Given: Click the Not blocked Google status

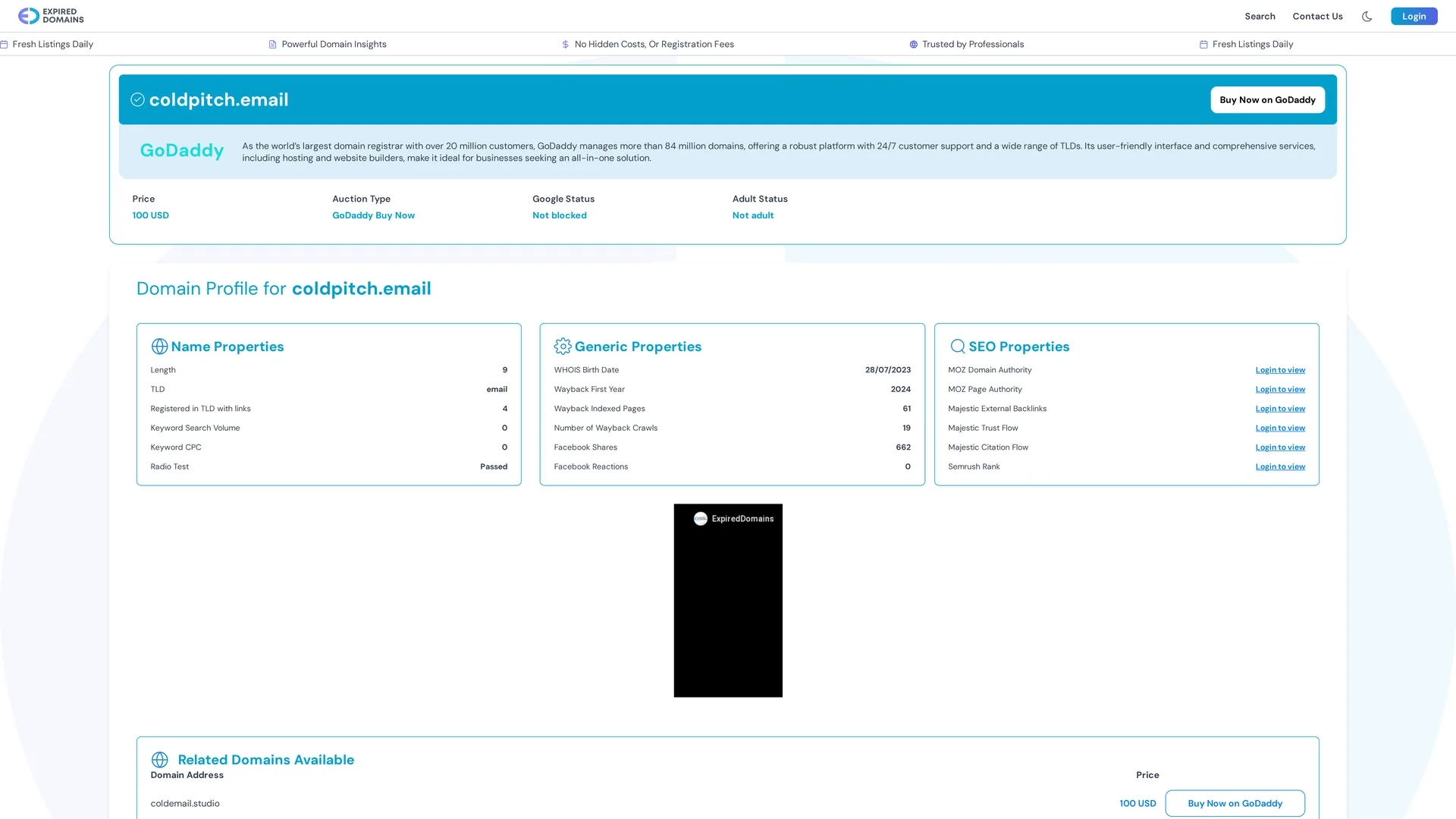Looking at the screenshot, I should (x=559, y=215).
